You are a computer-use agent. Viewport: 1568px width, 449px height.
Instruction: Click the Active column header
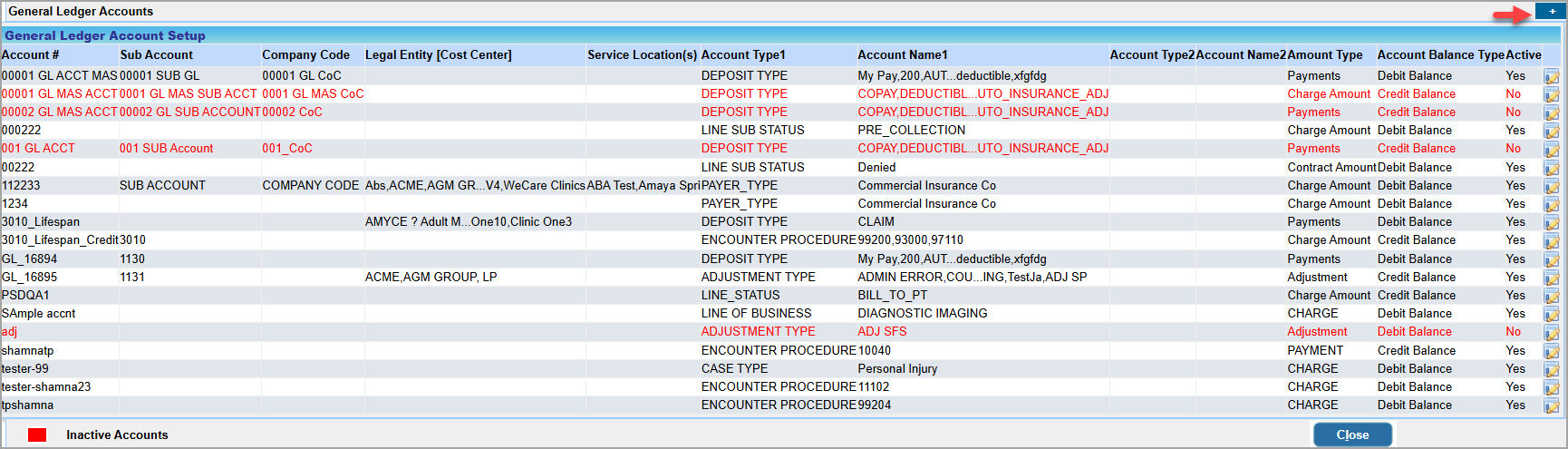tap(1524, 55)
